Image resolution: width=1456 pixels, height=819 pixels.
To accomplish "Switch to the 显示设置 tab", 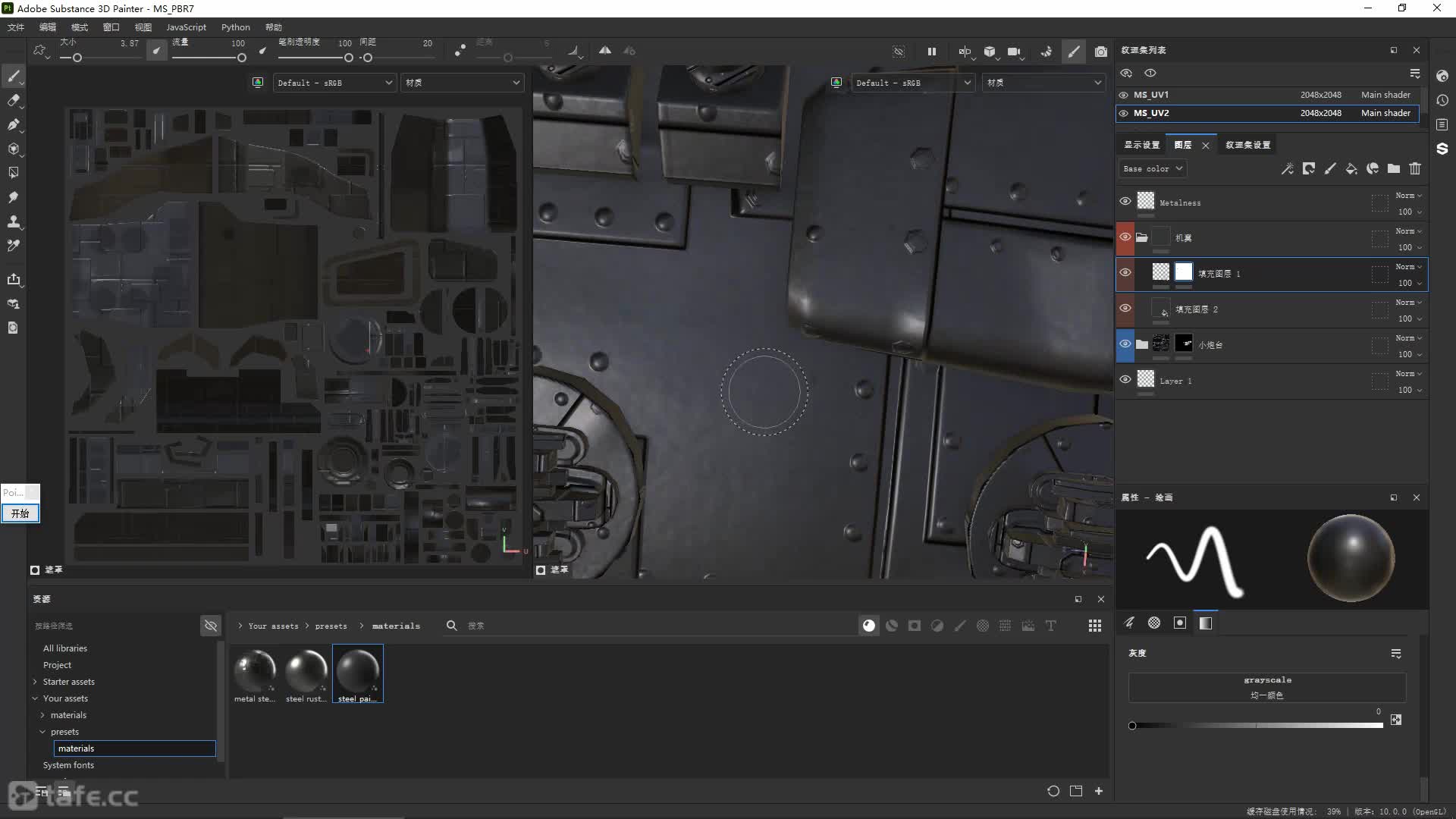I will click(x=1141, y=145).
